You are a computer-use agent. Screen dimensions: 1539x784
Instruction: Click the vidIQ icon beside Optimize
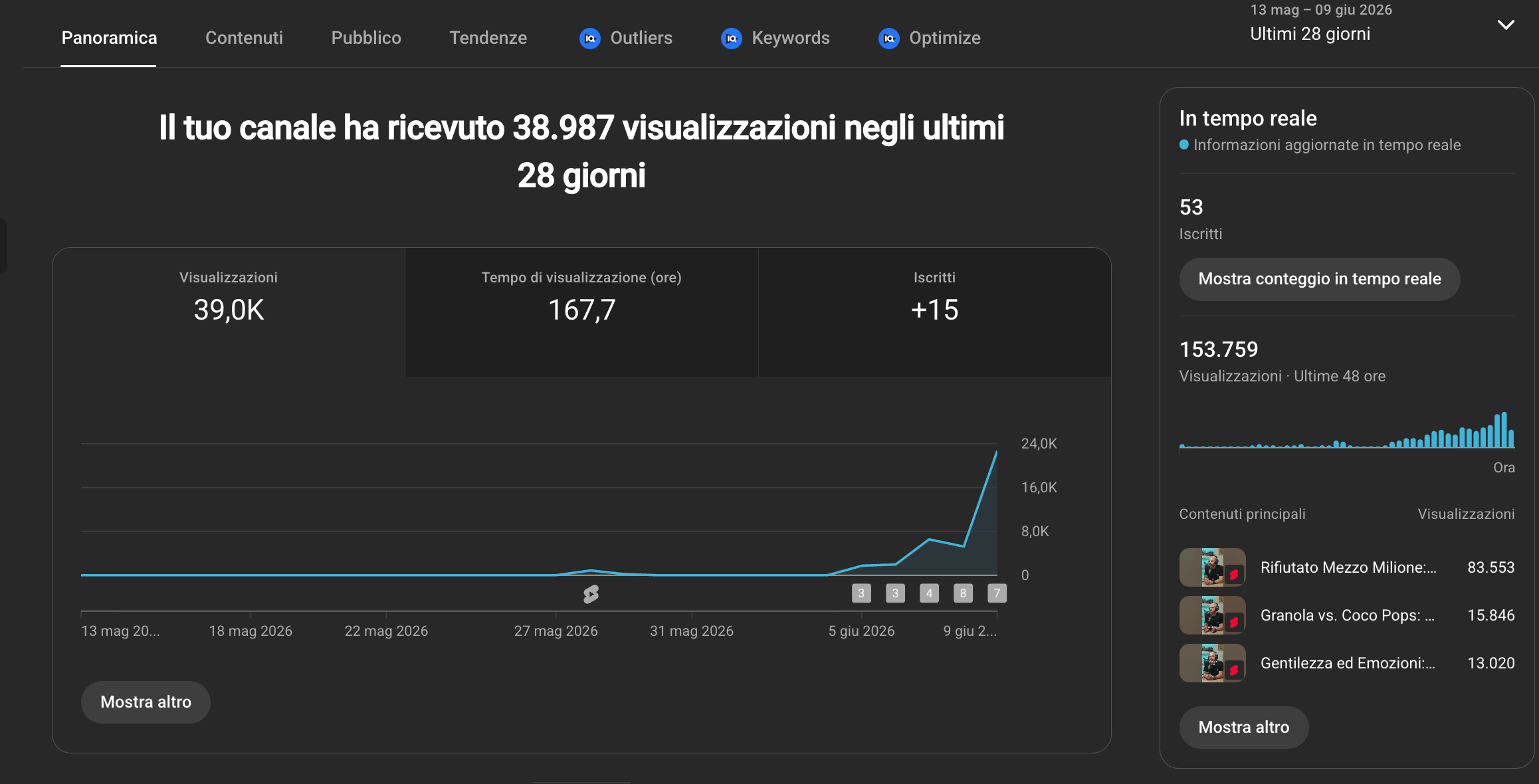pos(889,39)
